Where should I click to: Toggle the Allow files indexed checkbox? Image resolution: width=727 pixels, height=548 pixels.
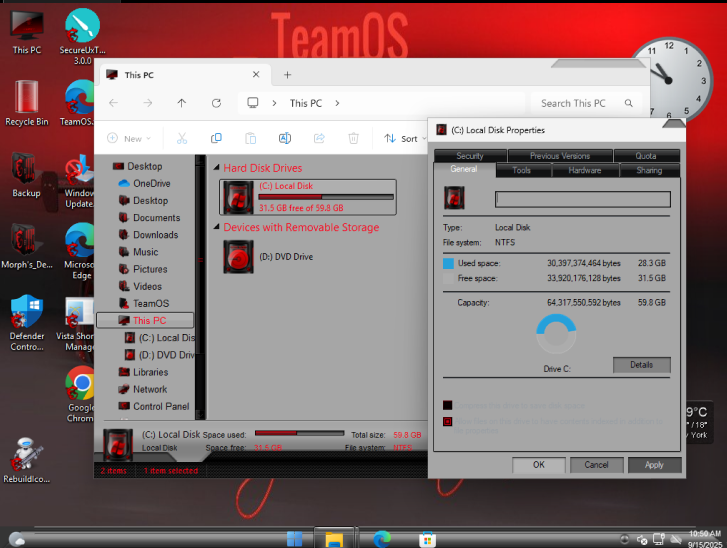click(447, 421)
